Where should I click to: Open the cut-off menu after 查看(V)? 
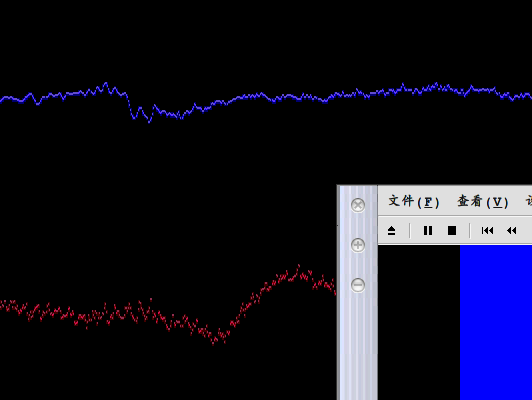tap(529, 201)
